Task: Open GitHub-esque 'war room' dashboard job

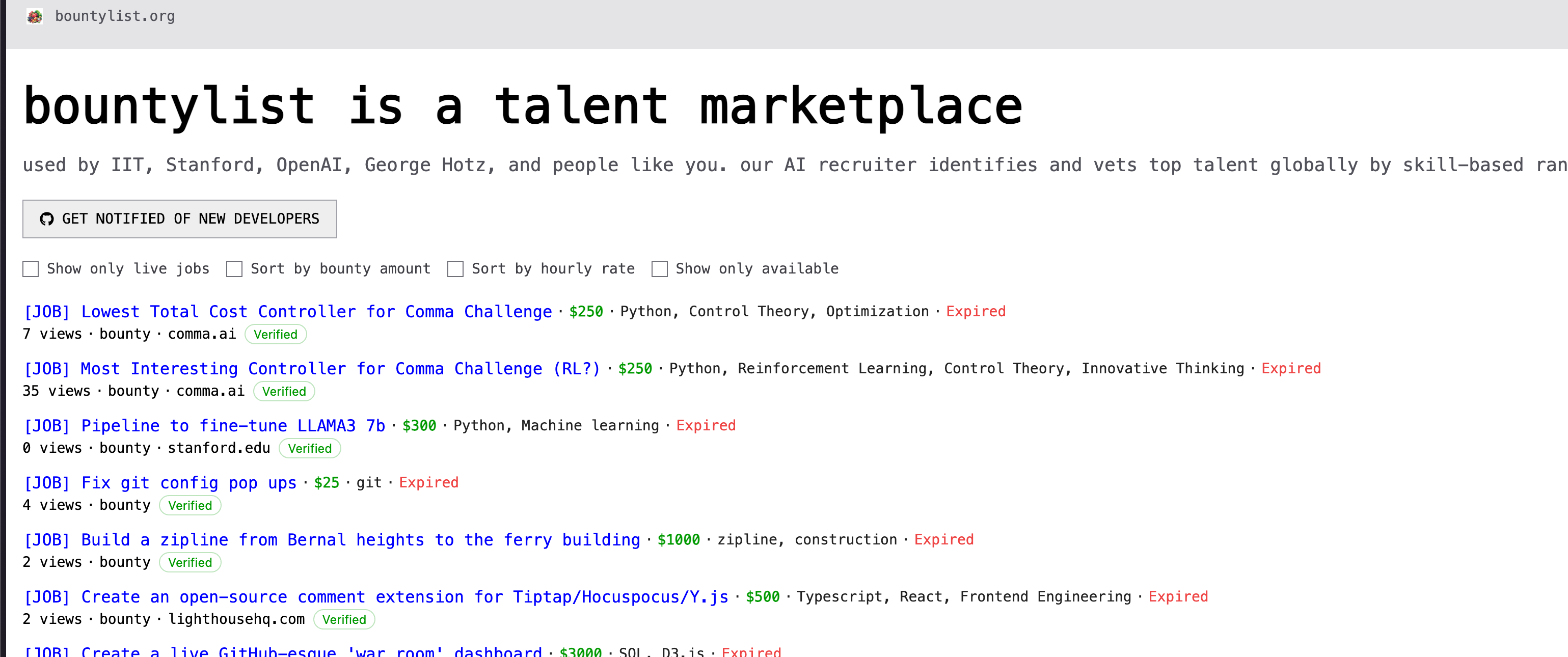Action: 283,651
